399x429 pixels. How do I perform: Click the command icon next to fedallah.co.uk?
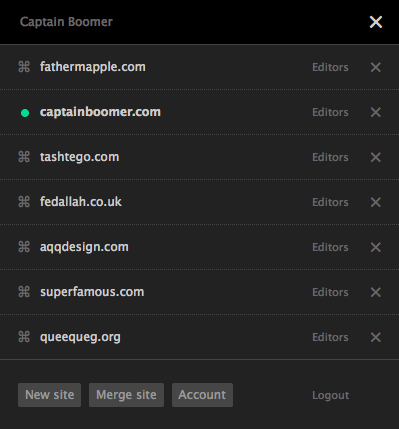[x=24, y=202]
